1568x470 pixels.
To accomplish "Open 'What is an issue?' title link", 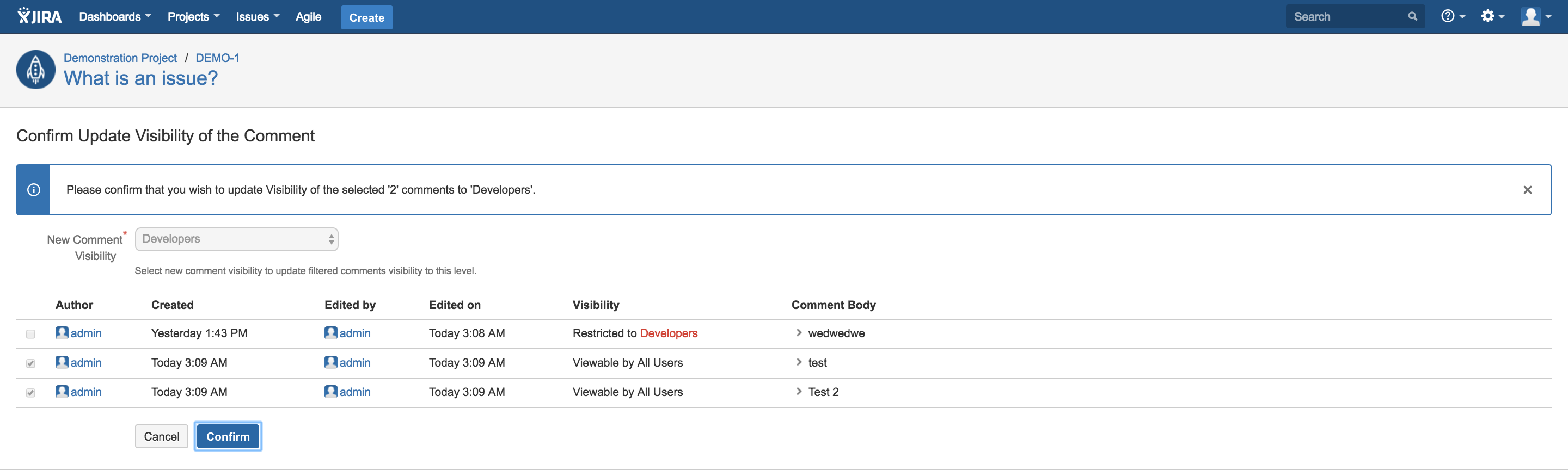I will point(140,78).
